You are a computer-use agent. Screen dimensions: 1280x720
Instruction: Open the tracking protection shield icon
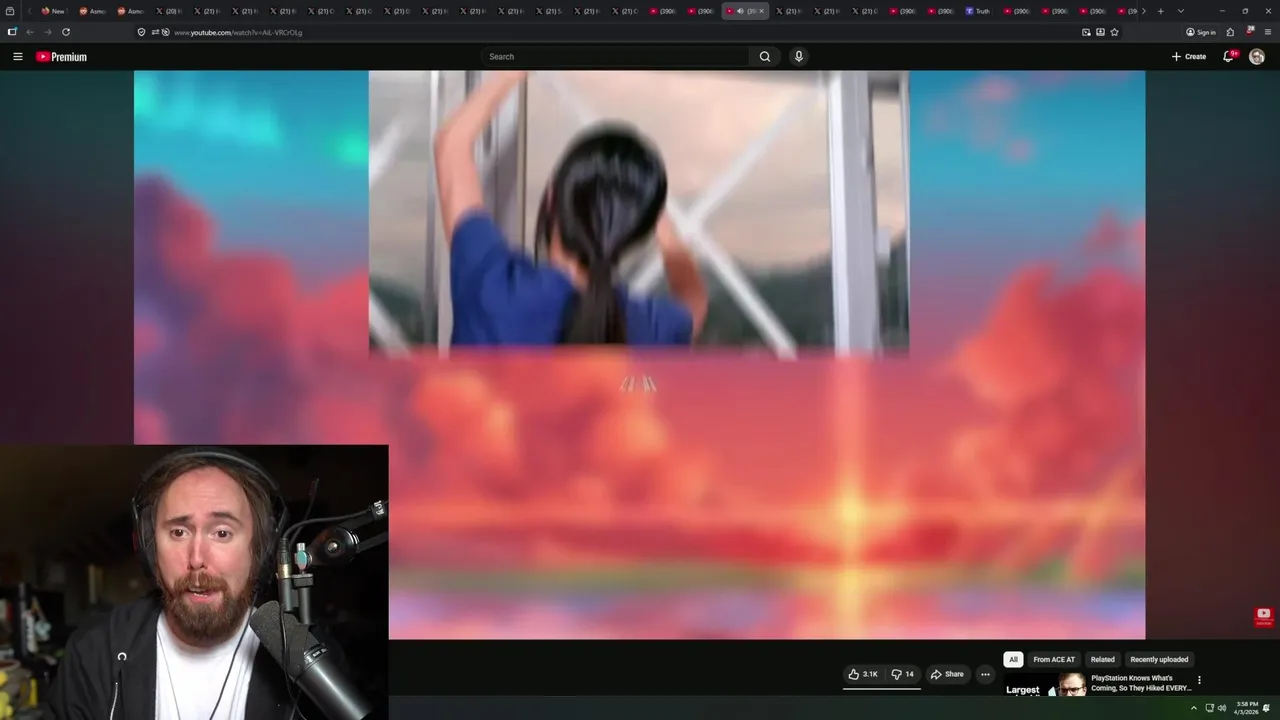tap(141, 32)
